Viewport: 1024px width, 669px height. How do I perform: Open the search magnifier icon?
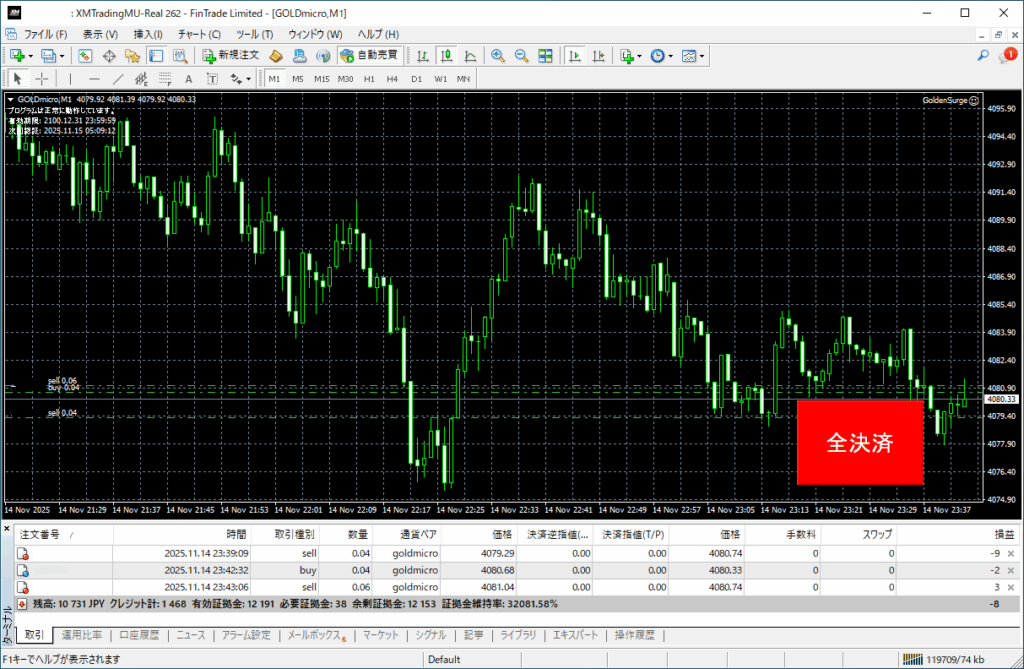[x=983, y=56]
